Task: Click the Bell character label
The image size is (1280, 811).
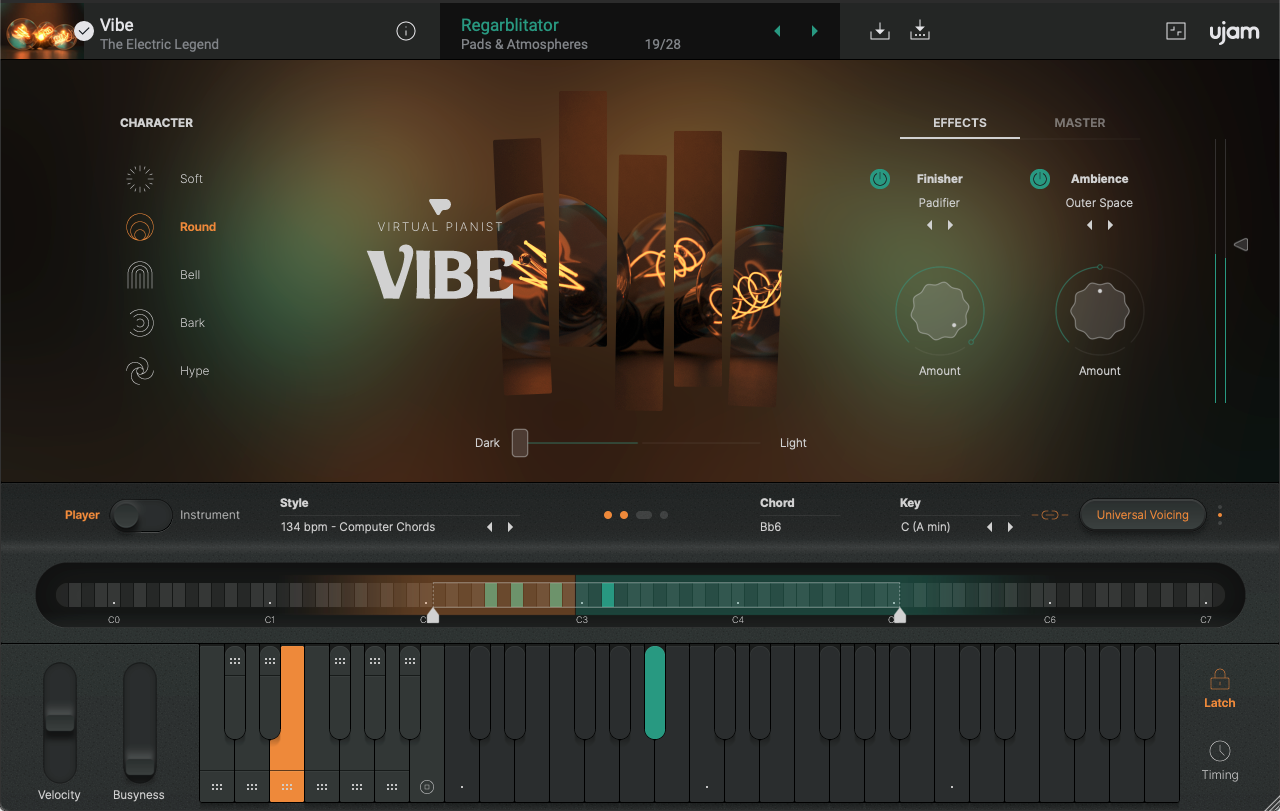Action: pos(190,275)
